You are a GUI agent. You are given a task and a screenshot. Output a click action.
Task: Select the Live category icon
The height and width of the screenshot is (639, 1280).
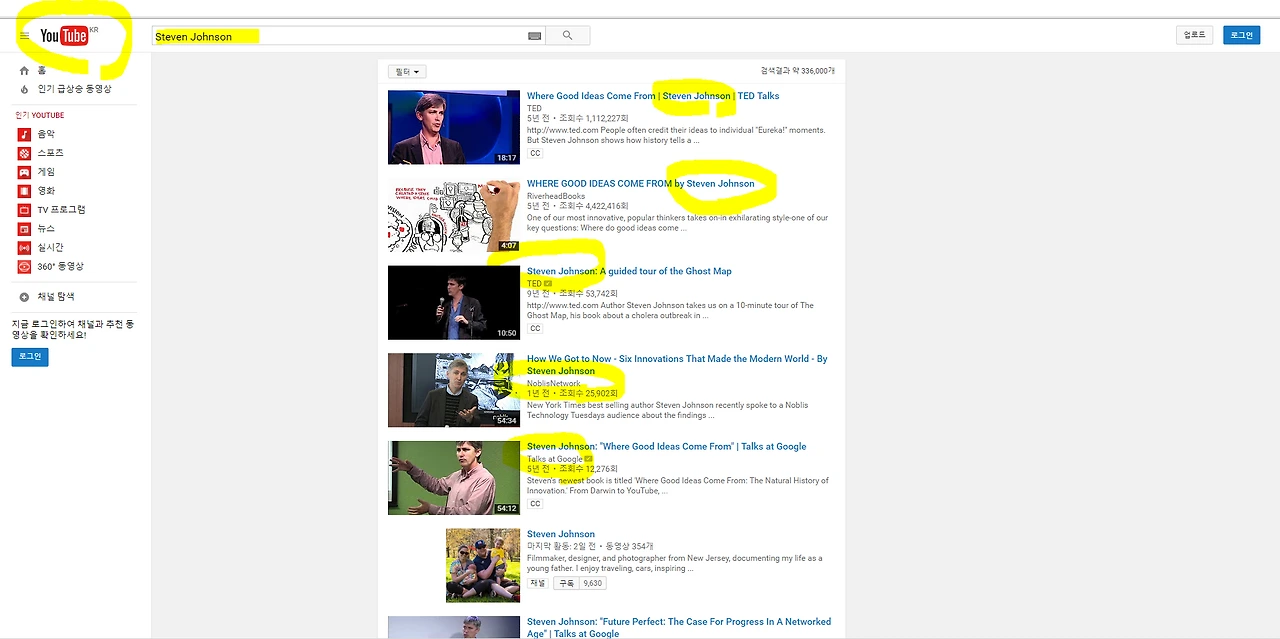(x=25, y=248)
